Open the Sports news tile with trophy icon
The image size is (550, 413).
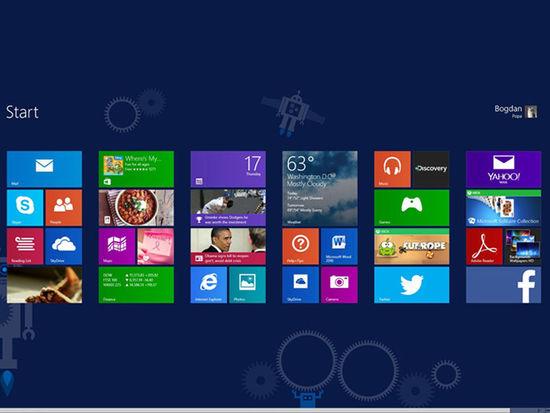[x=228, y=208]
